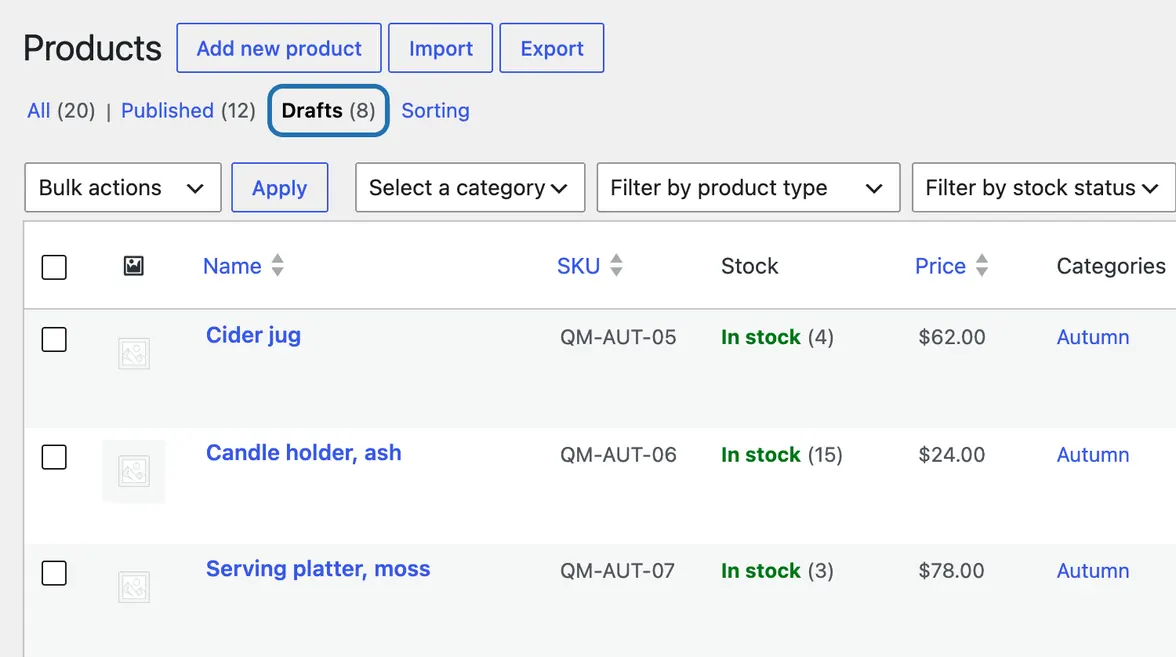Click SKU text QM-AUT-05

(618, 338)
